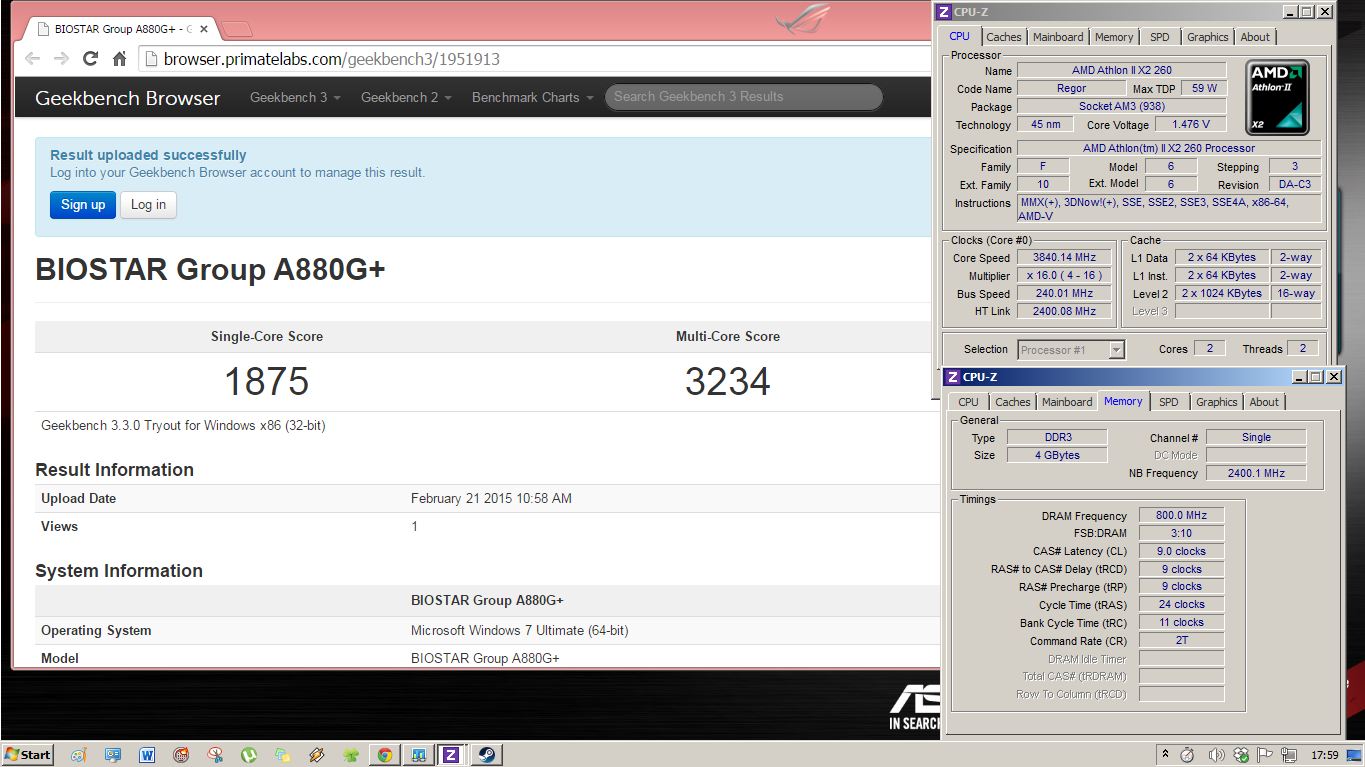Click the green clover icon in the taskbar
This screenshot has height=767, width=1365.
351,755
